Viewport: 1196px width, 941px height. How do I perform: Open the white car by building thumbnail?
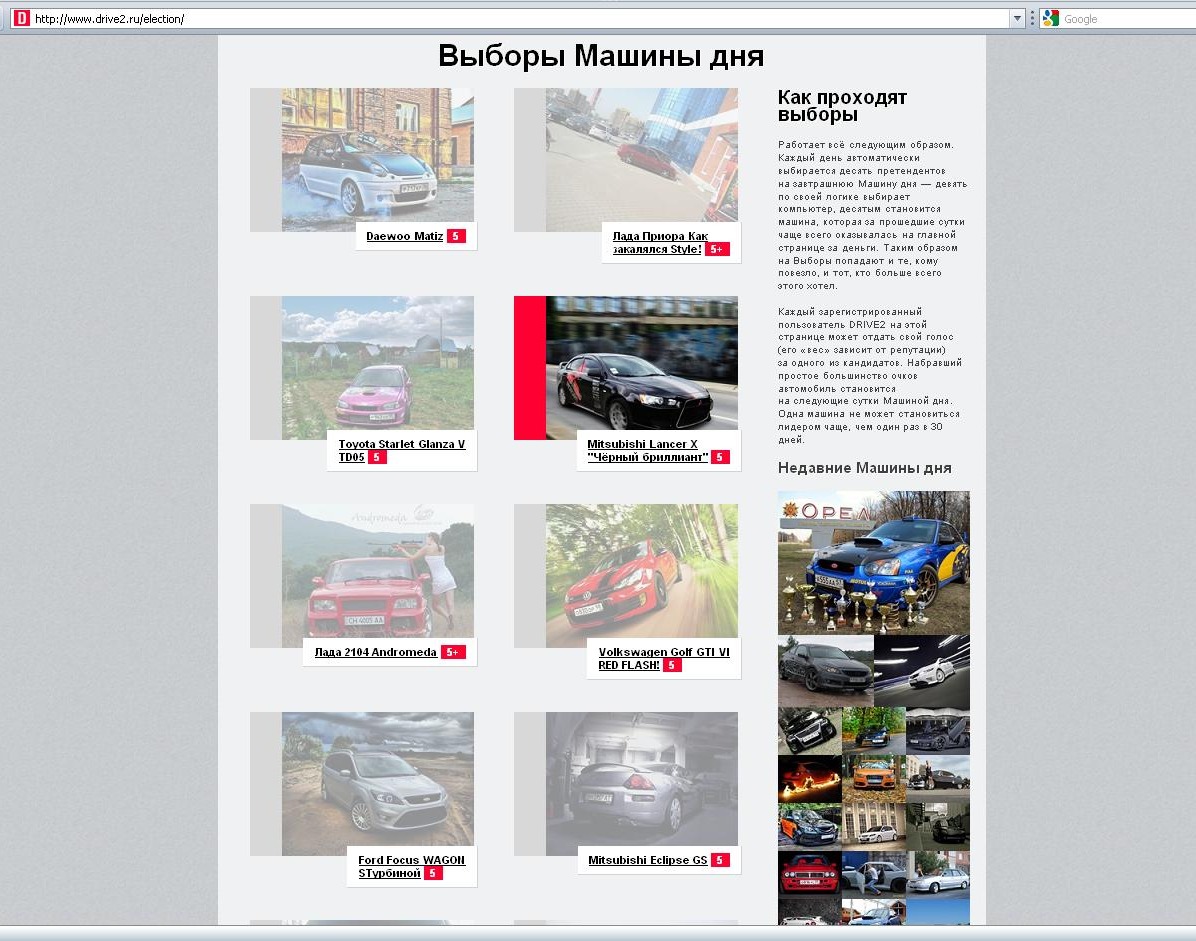(873, 827)
